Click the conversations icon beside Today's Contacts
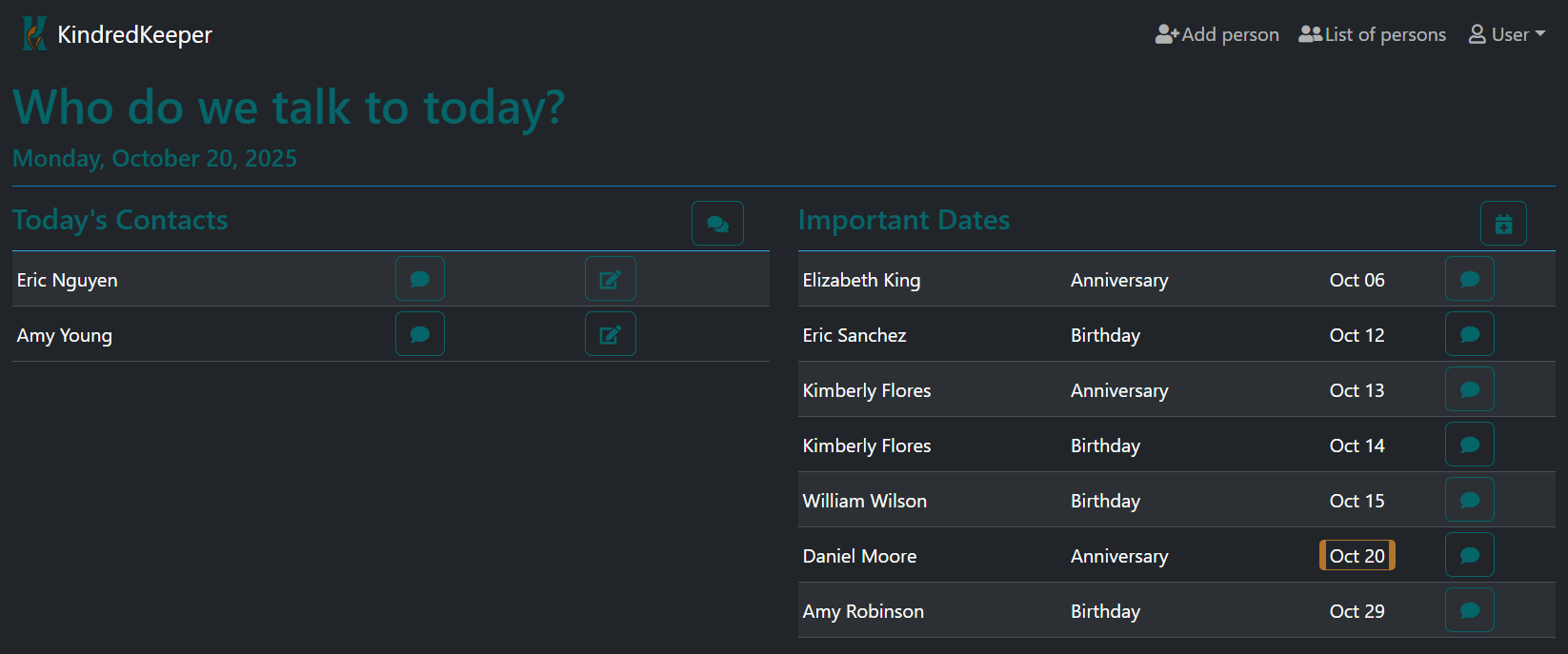Image resolution: width=1568 pixels, height=654 pixels. pos(717,224)
